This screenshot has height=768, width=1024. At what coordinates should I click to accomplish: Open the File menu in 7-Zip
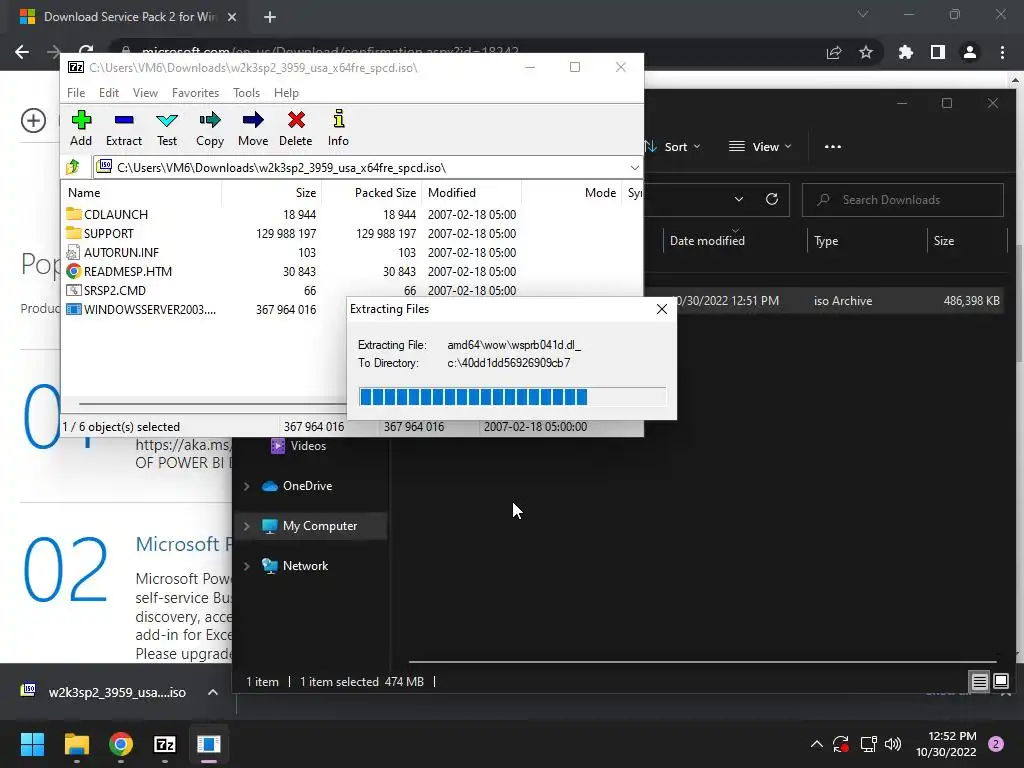(x=76, y=93)
